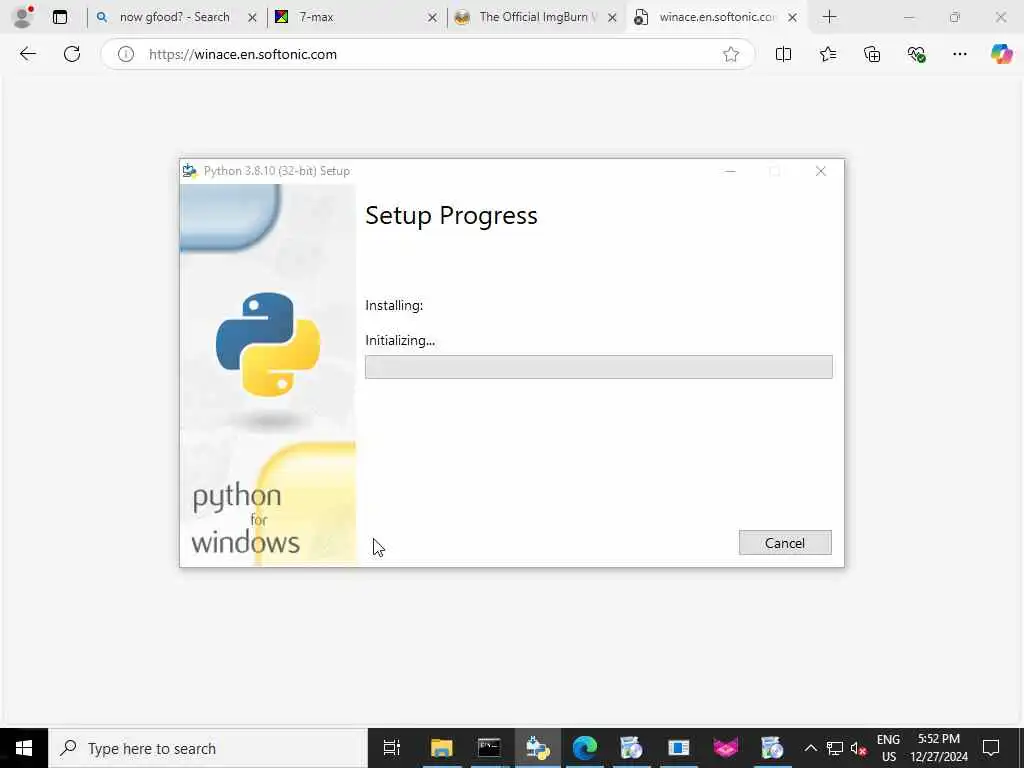Switch the ENG US input language

point(888,748)
